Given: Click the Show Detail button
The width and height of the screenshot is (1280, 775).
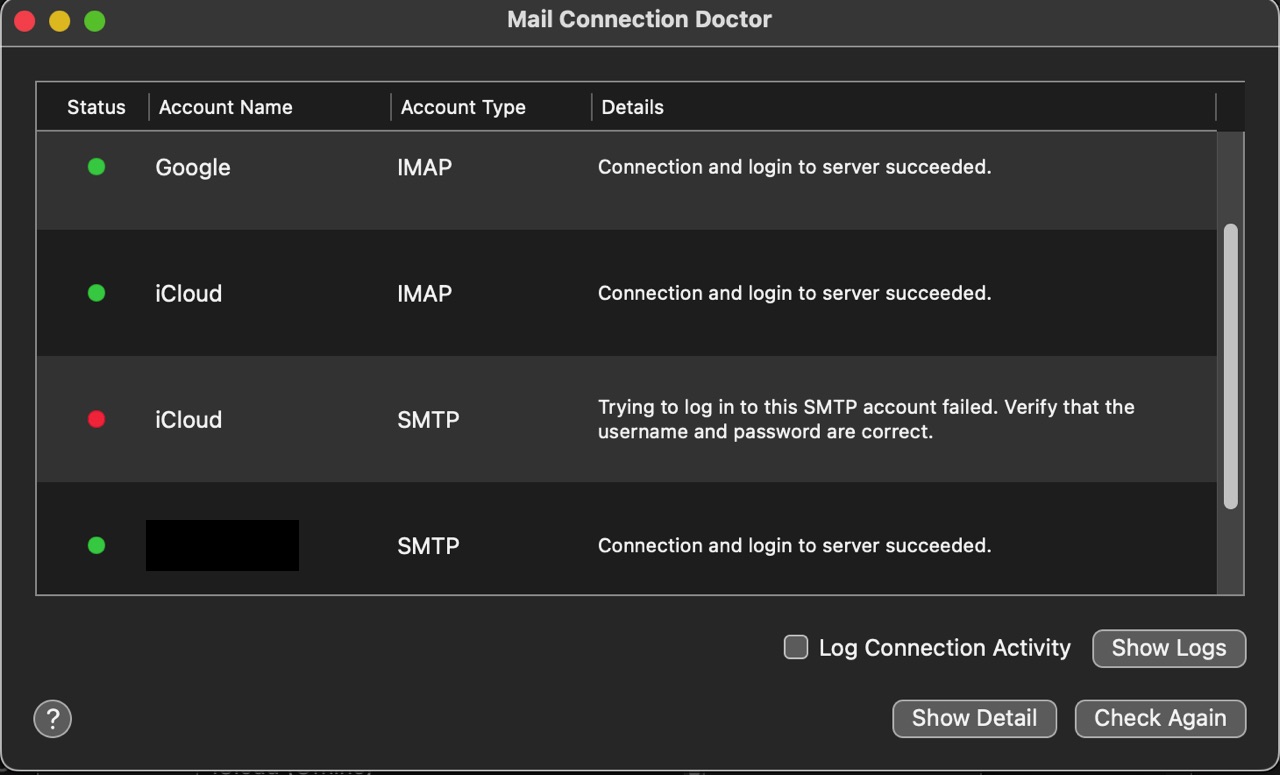Looking at the screenshot, I should click(974, 718).
